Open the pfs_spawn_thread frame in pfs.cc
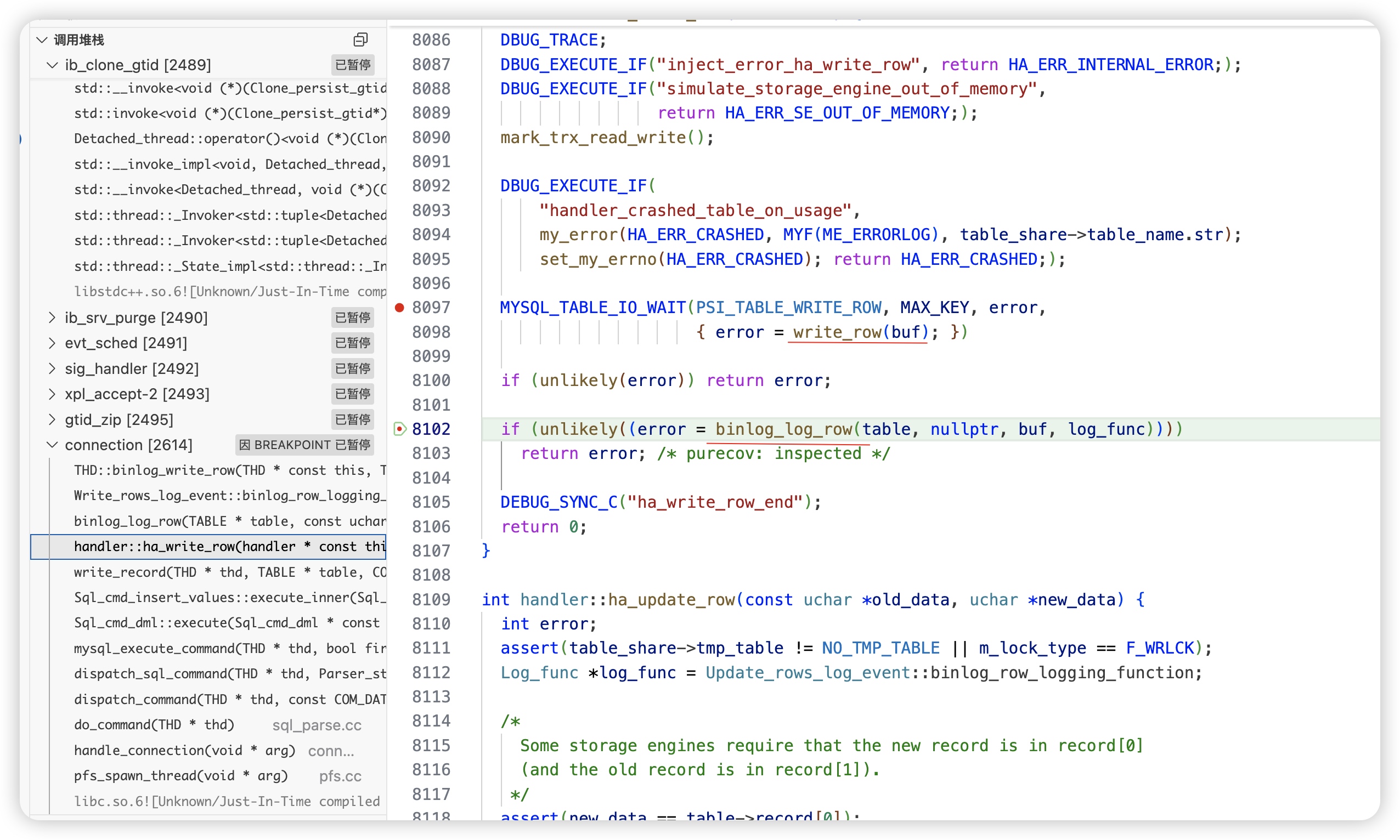1400x840 pixels. 181,775
